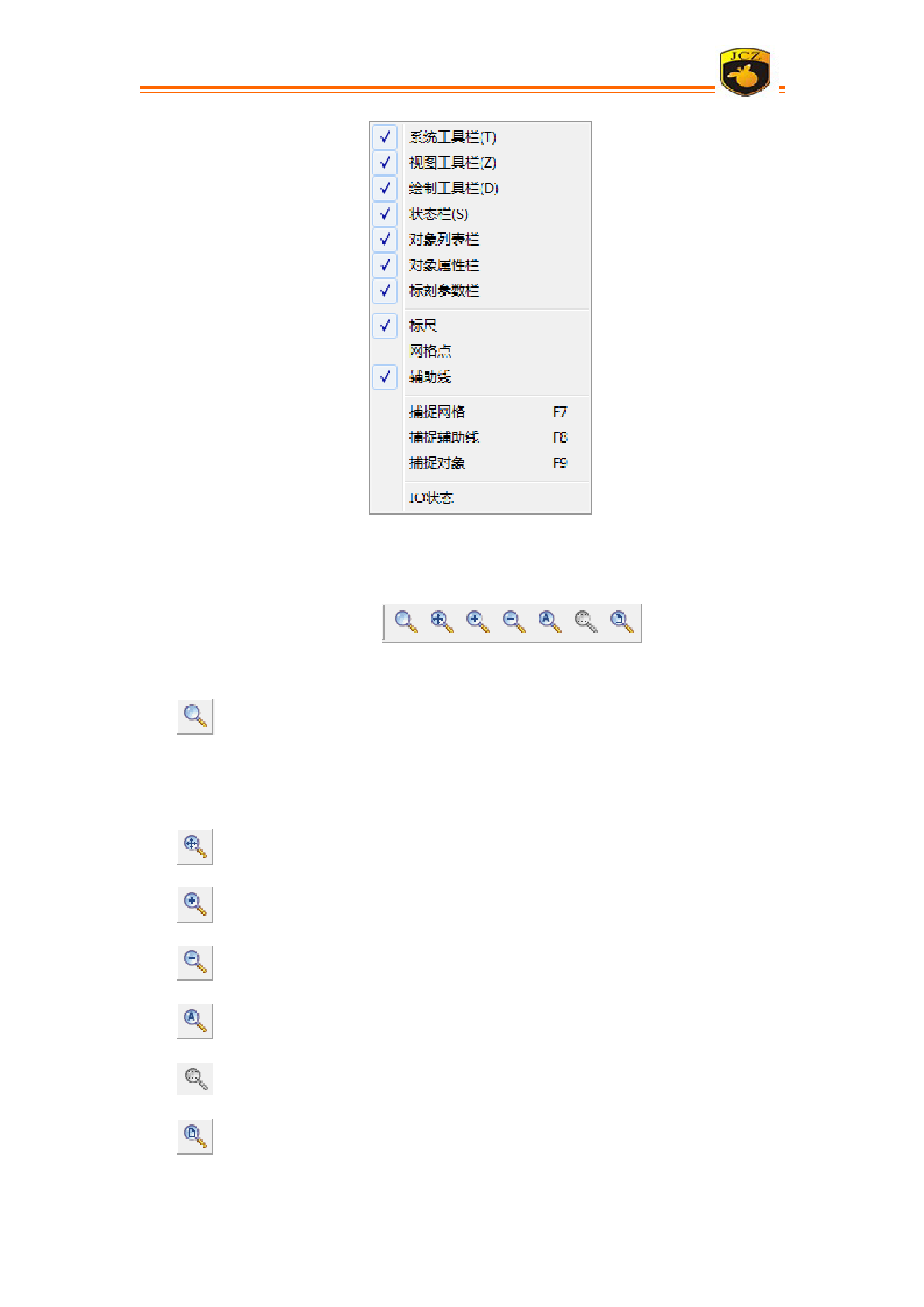This screenshot has height=1307, width=924.
Task: Uncheck the 系统工具栏(T) checkmark
Action: [x=385, y=137]
